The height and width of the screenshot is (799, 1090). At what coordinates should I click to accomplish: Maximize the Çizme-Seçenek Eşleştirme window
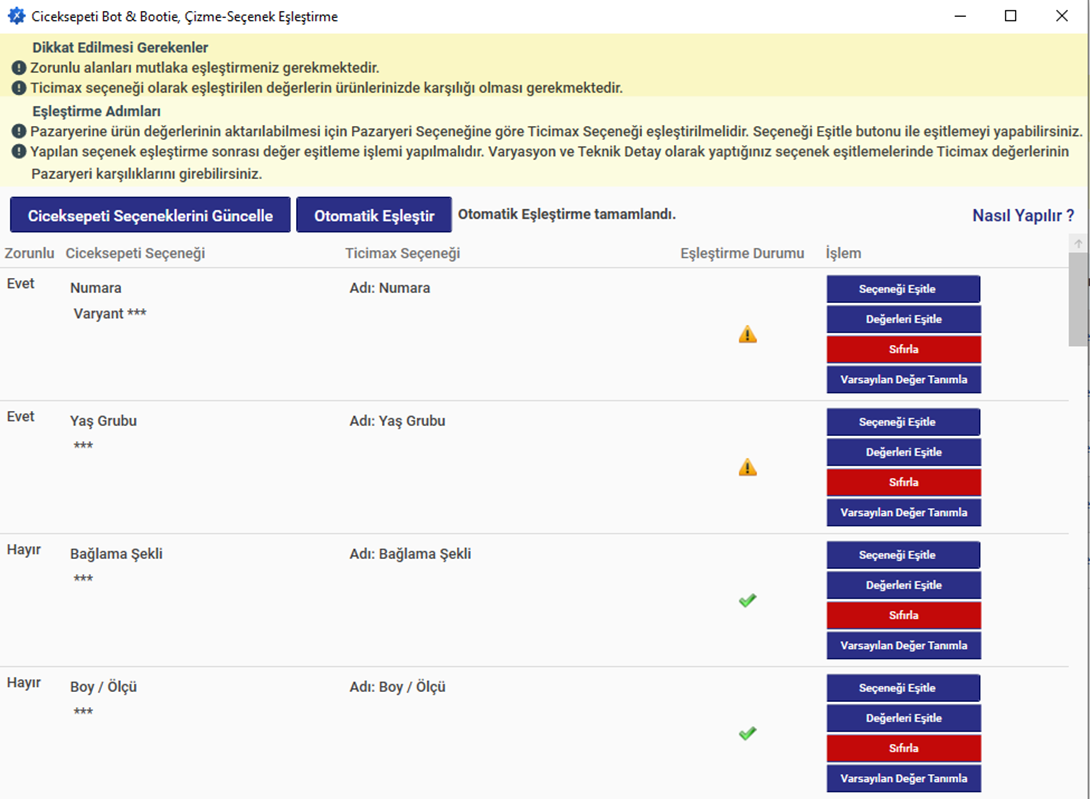click(x=1011, y=16)
